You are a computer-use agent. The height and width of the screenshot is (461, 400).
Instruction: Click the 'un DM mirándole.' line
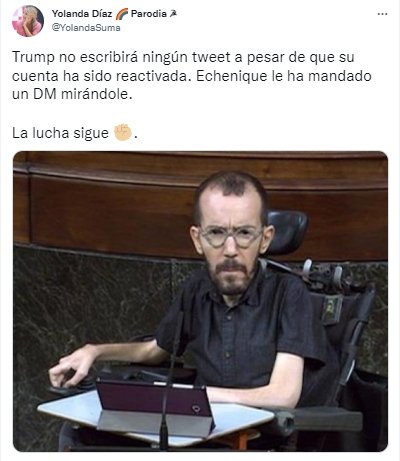(72, 94)
